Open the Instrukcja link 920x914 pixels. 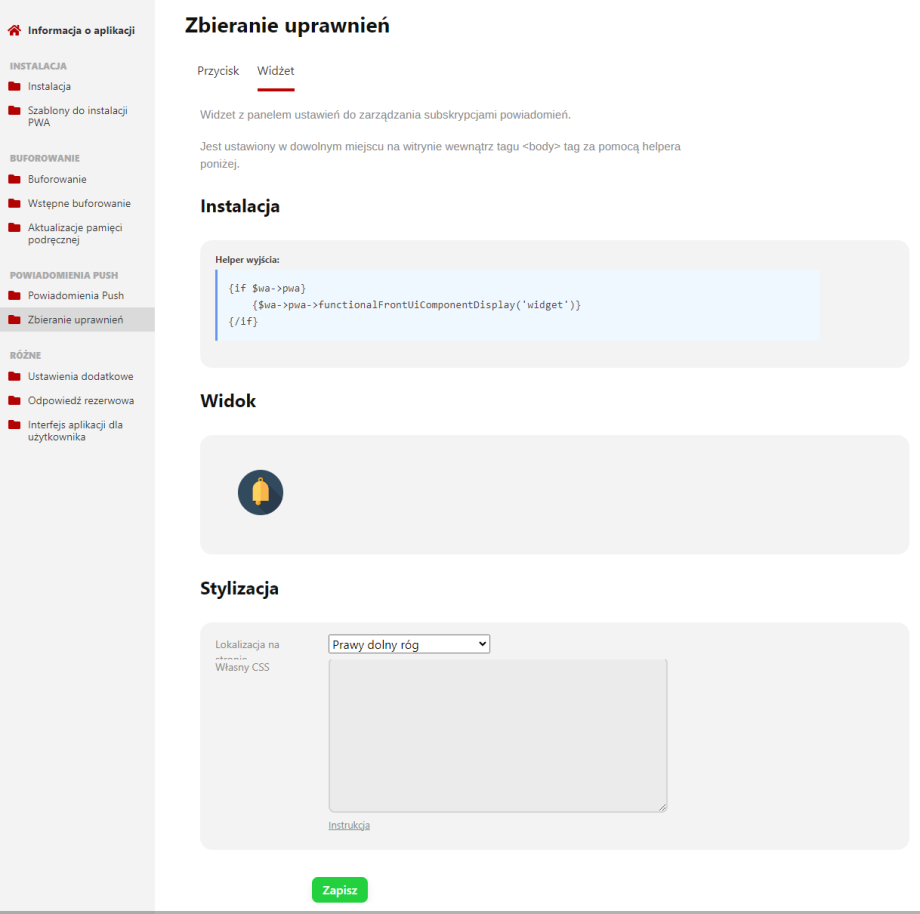pyautogui.click(x=349, y=825)
